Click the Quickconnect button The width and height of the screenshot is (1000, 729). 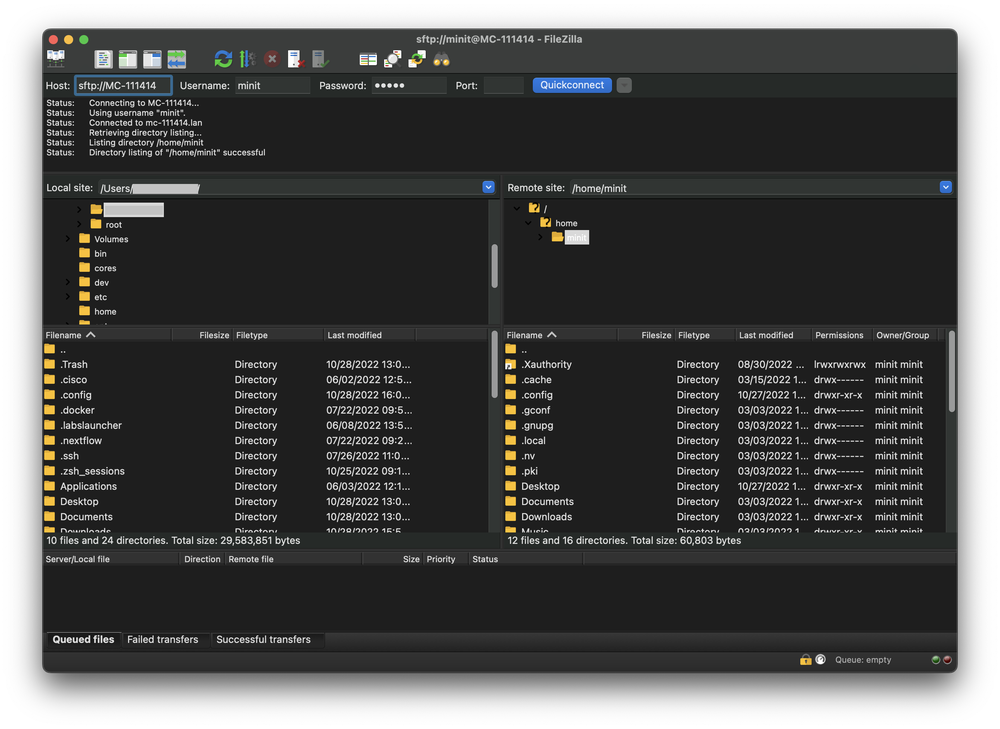(572, 85)
